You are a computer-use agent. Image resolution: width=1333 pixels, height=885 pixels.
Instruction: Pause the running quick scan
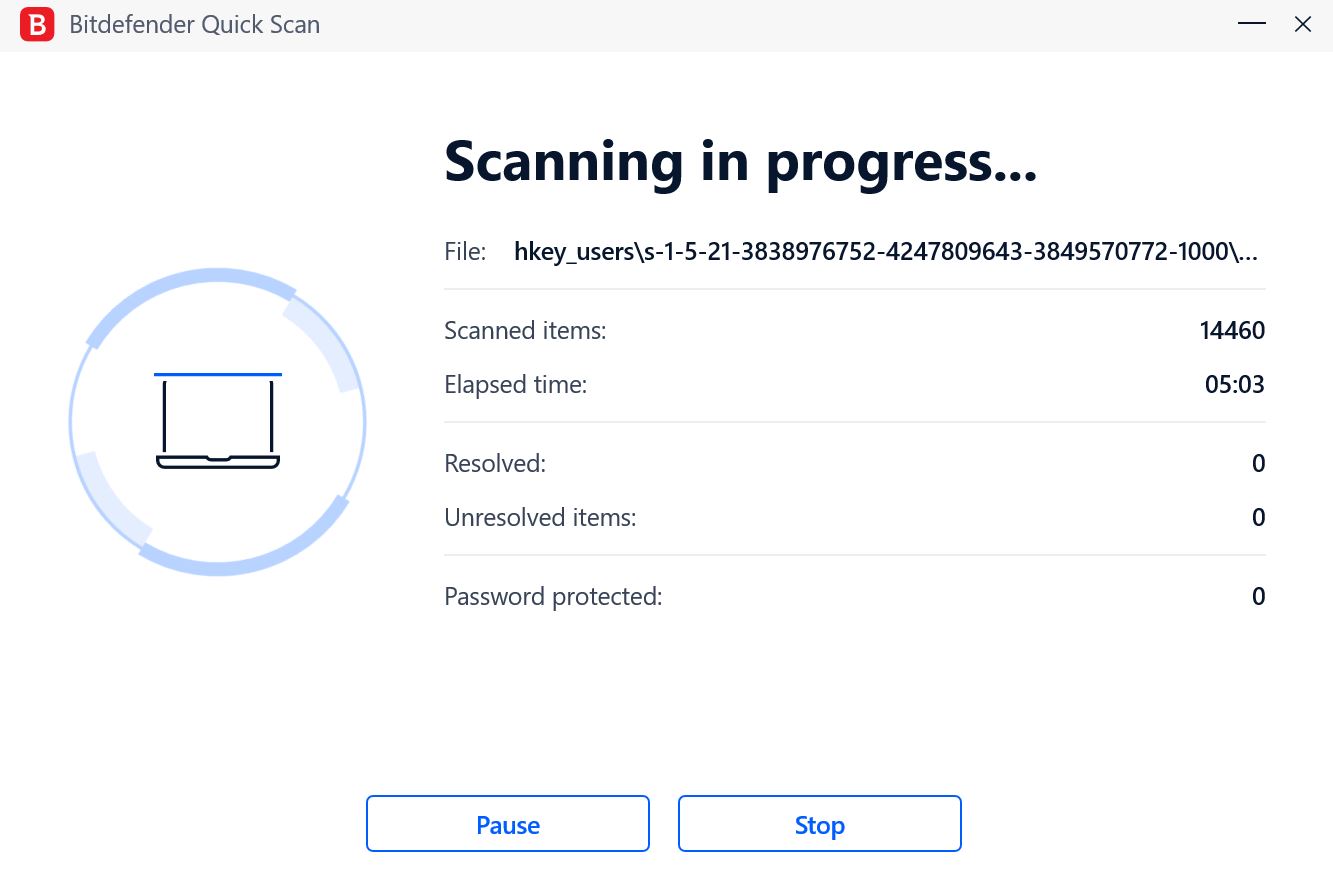508,824
